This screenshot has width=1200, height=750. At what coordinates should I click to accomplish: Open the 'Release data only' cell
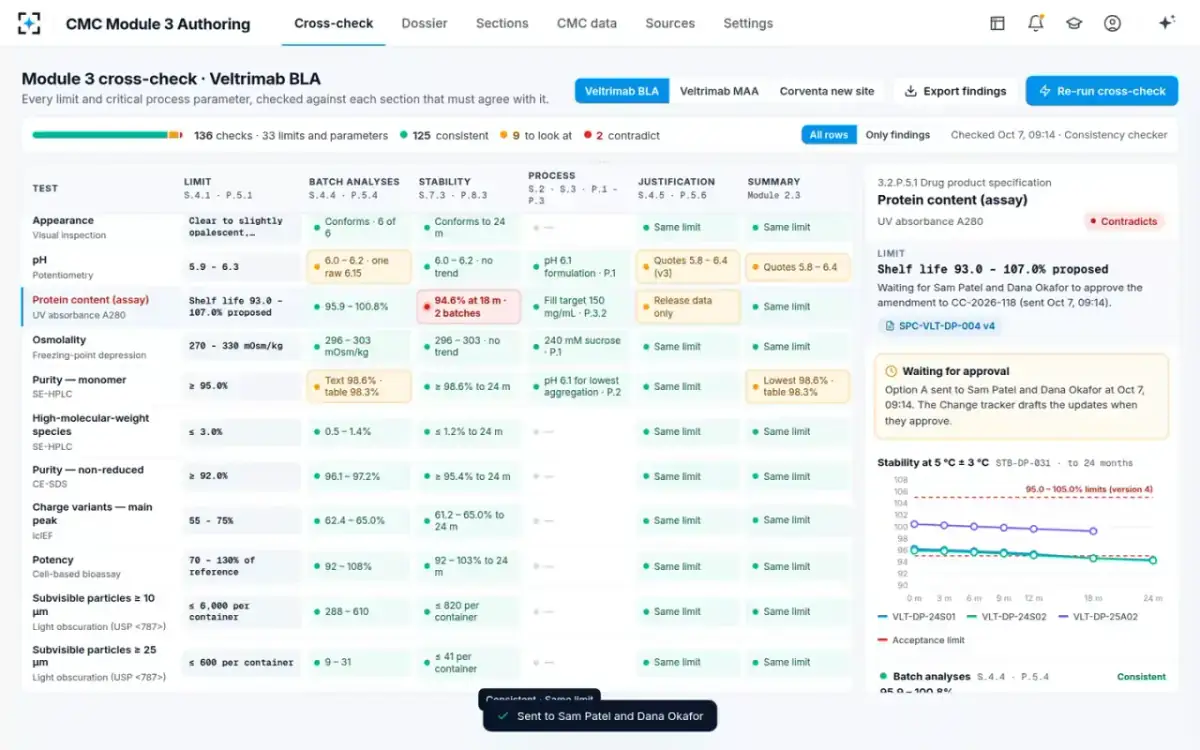689,307
